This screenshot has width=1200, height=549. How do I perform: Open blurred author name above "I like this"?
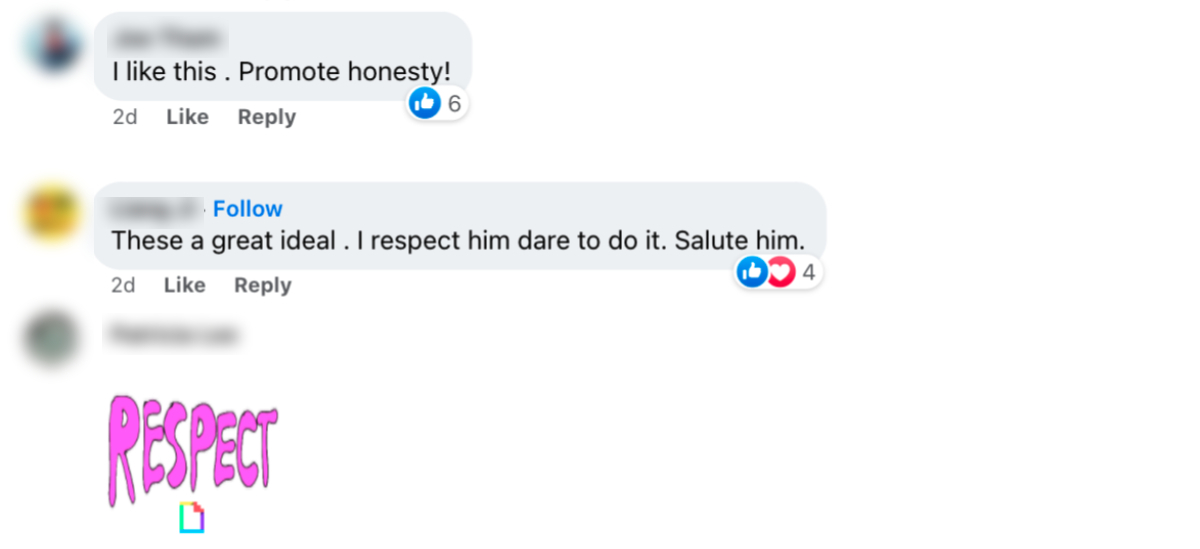tap(167, 39)
